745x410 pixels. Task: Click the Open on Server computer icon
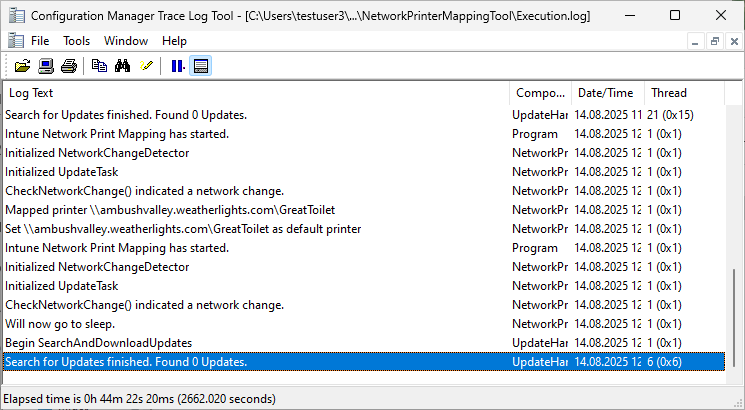point(46,66)
